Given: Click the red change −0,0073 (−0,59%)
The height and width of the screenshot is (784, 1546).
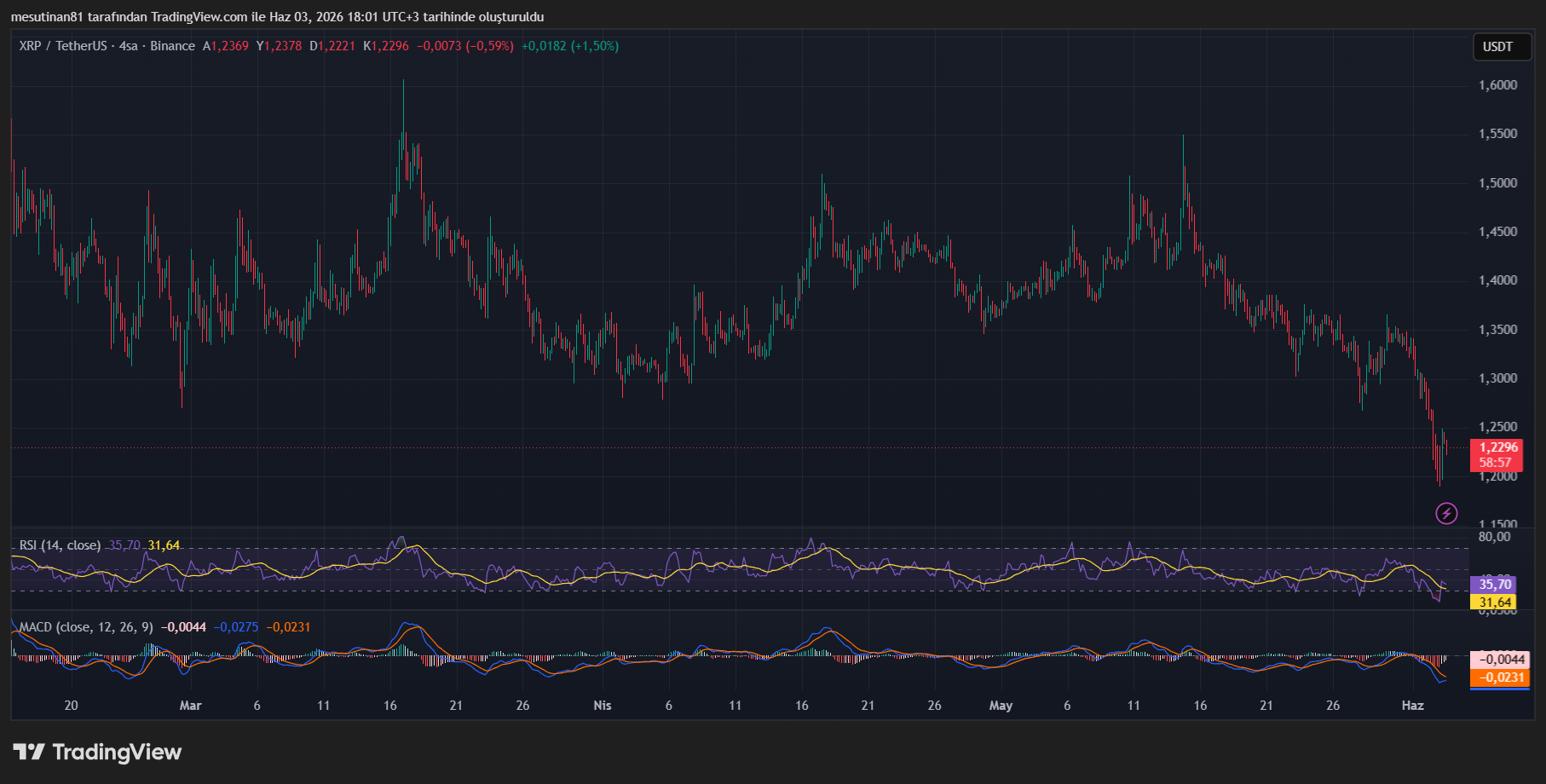Looking at the screenshot, I should point(465,46).
